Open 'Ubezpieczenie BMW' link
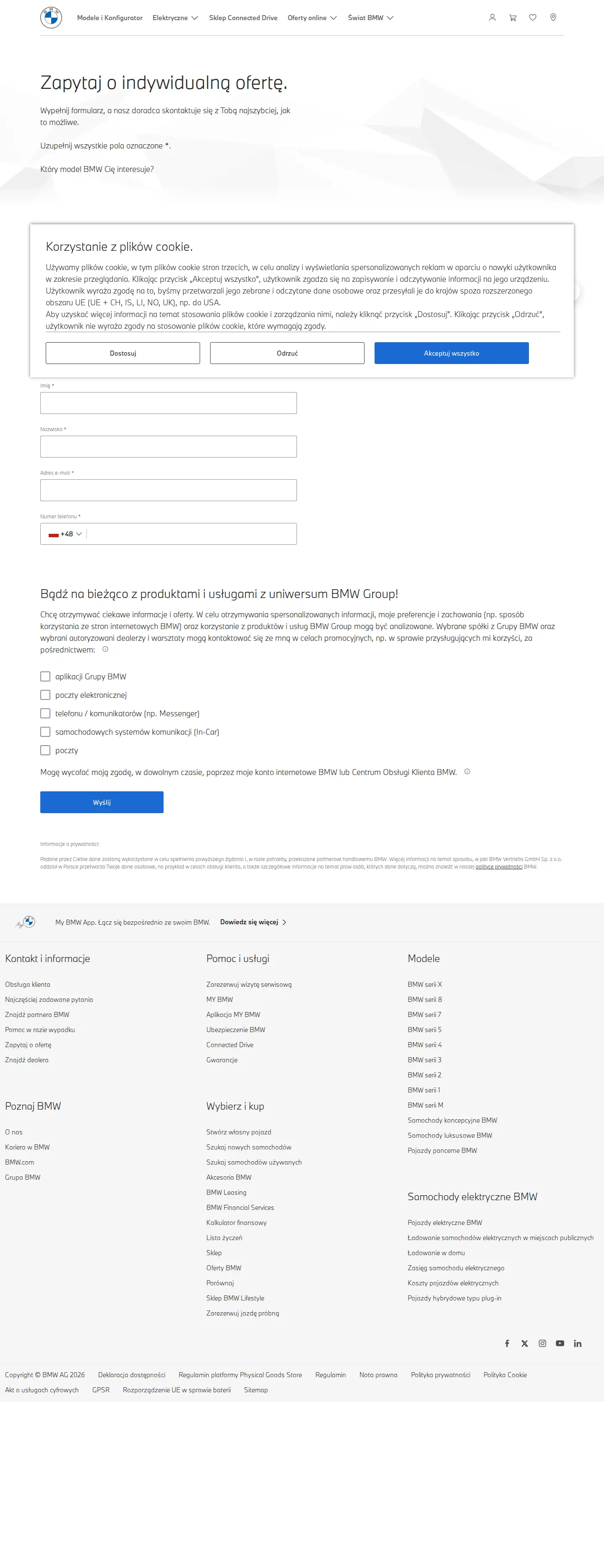The width and height of the screenshot is (604, 1568). [236, 1030]
